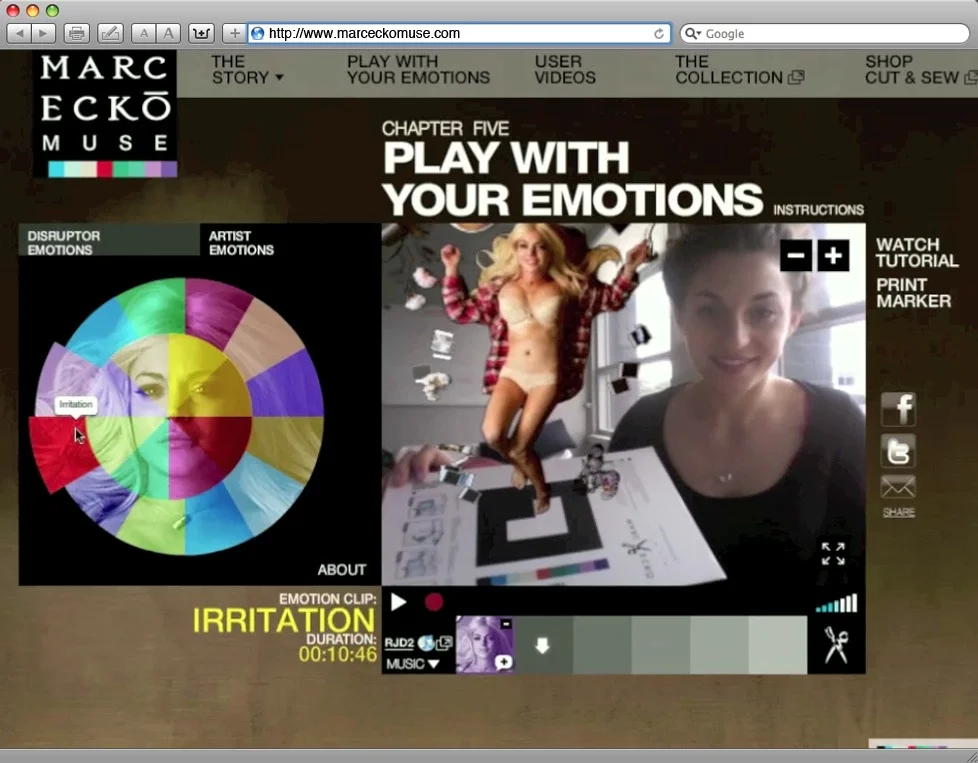Click the down-arrow drop slot in timeline
This screenshot has height=763, width=978.
pos(543,645)
